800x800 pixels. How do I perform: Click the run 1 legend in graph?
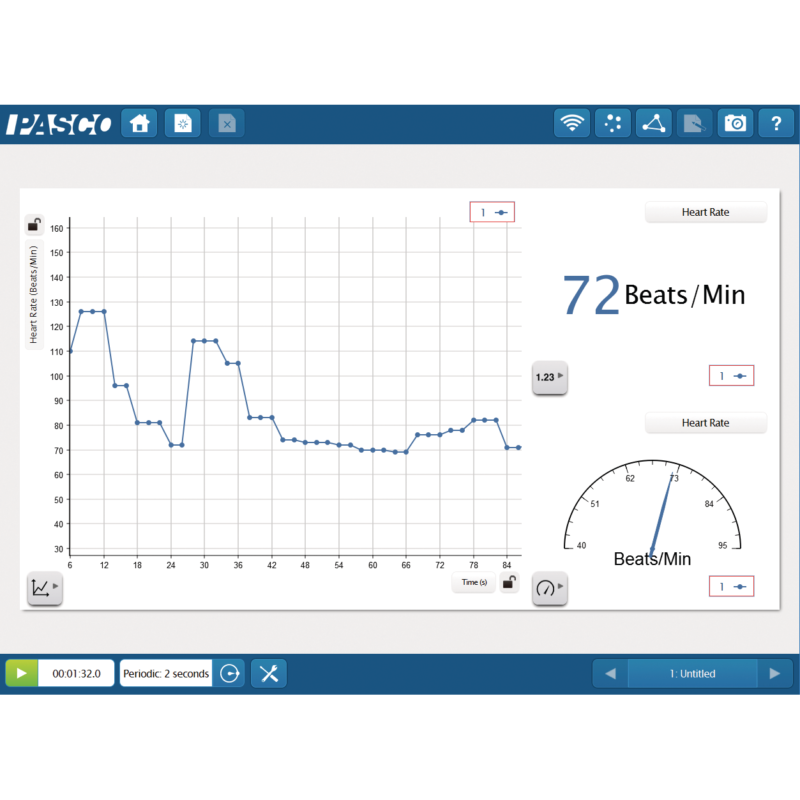(492, 212)
